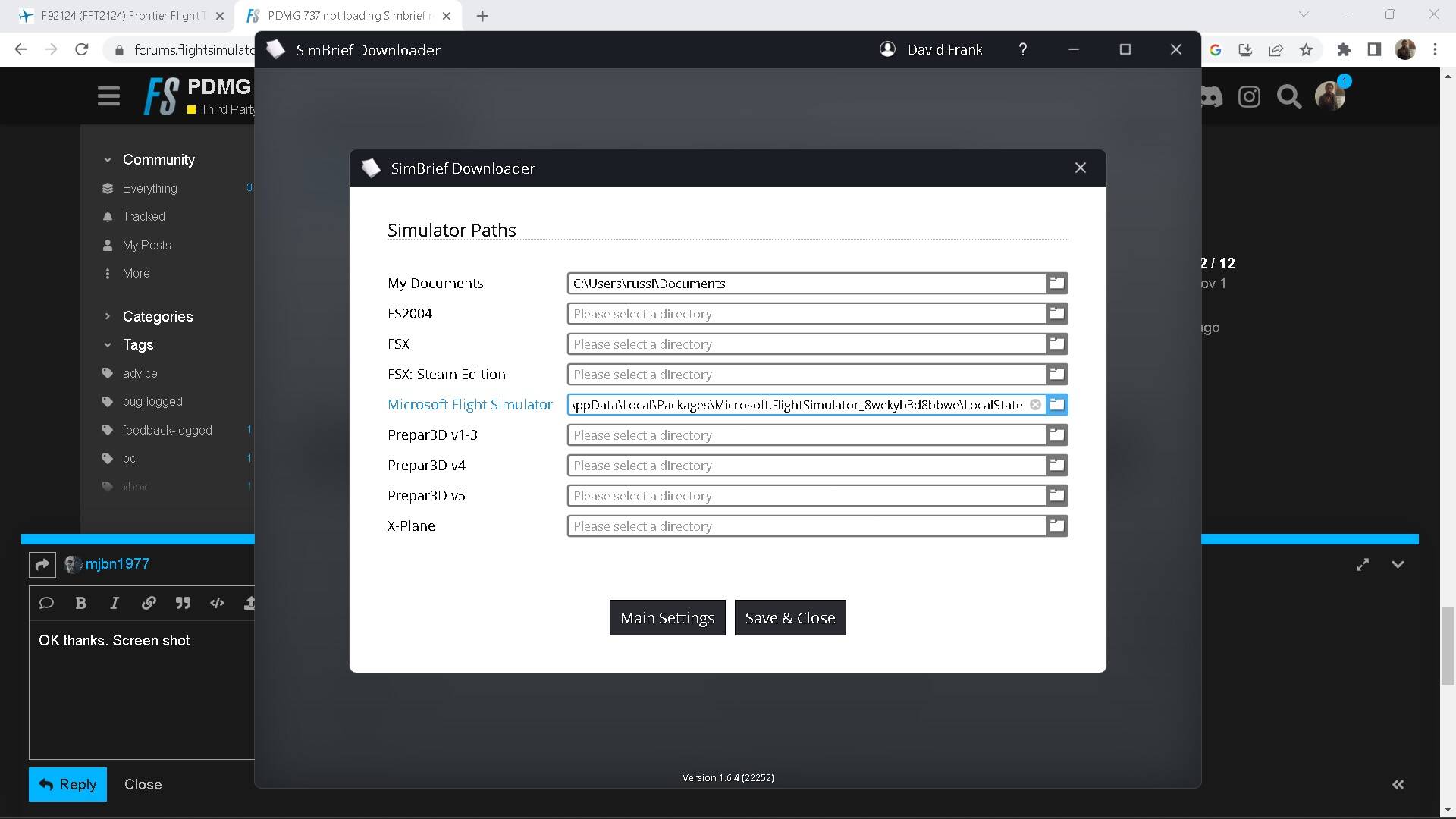Click the reply-to arrow icon in composer
1456x819 pixels.
[42, 564]
